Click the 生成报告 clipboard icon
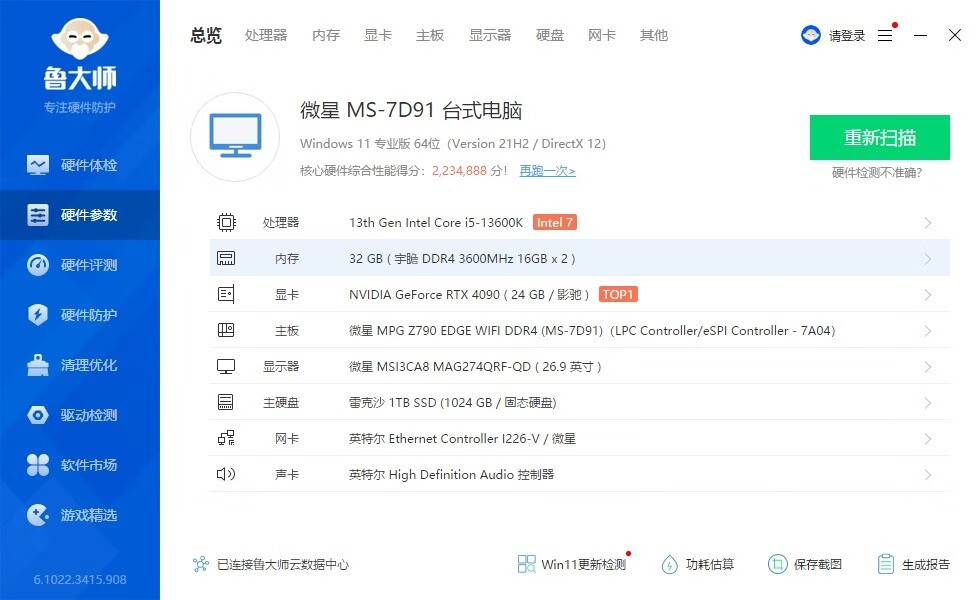This screenshot has width=980, height=600. tap(886, 564)
